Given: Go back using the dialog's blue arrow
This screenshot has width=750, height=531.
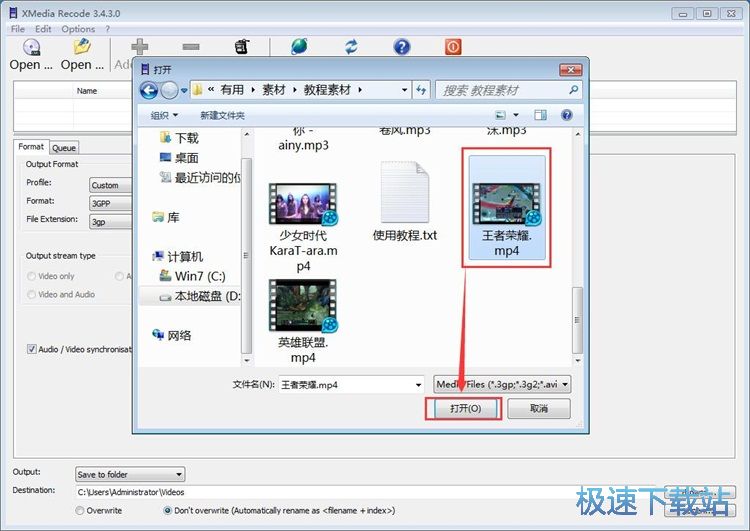Looking at the screenshot, I should pyautogui.click(x=149, y=90).
